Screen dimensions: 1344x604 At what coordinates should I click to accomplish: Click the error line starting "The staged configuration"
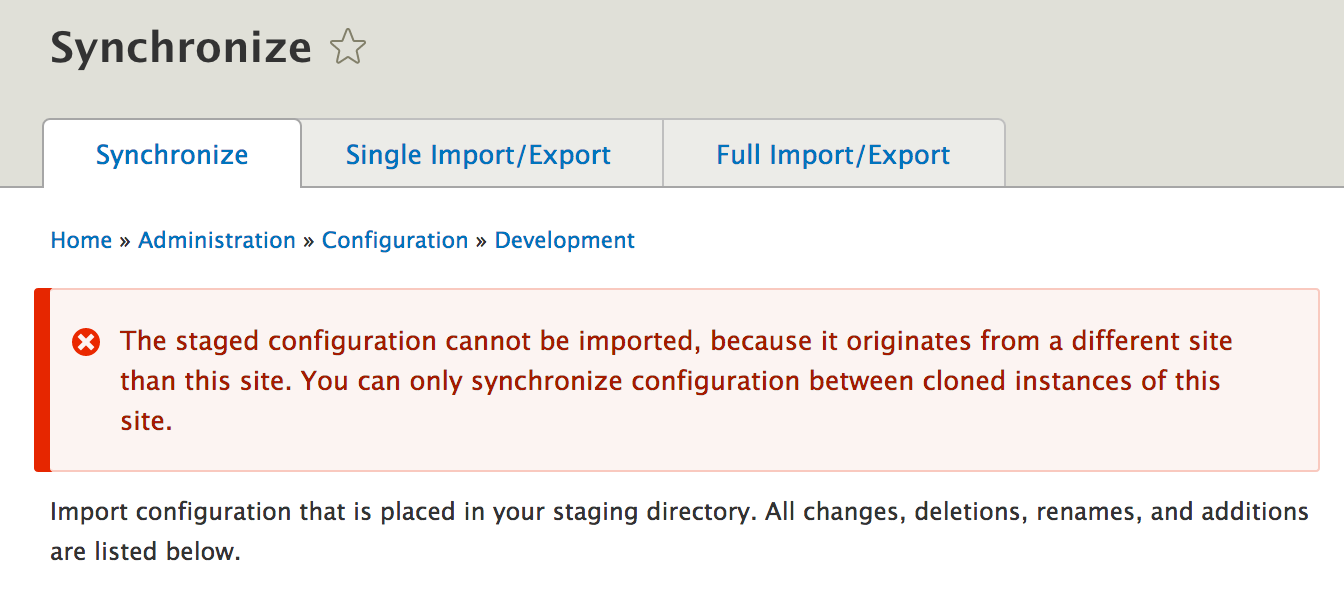pyautogui.click(x=676, y=341)
